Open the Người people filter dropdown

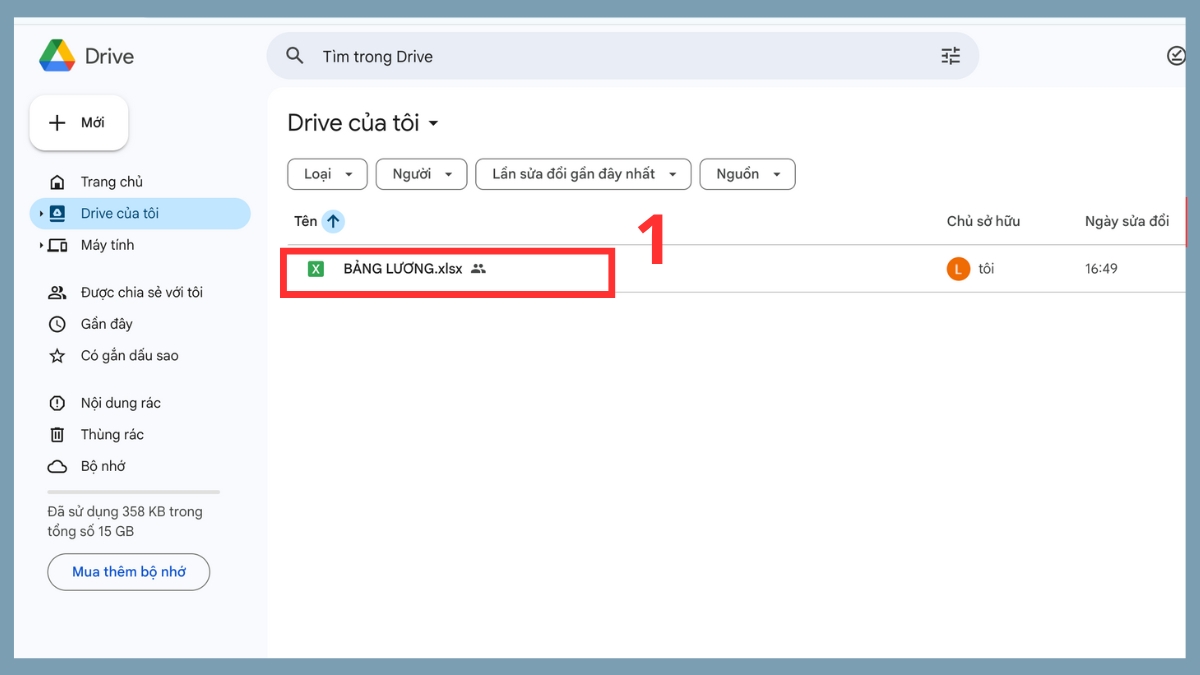pos(421,173)
